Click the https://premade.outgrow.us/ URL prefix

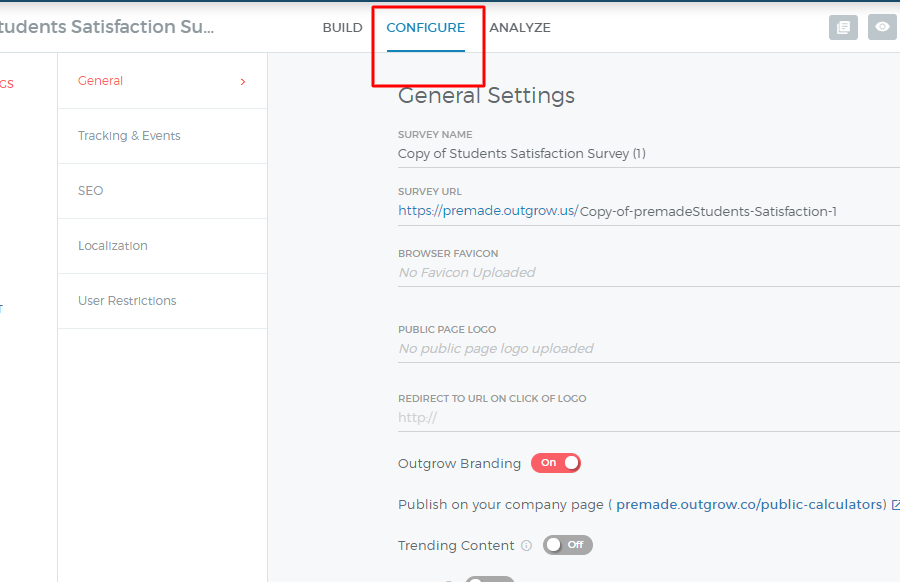pos(487,211)
